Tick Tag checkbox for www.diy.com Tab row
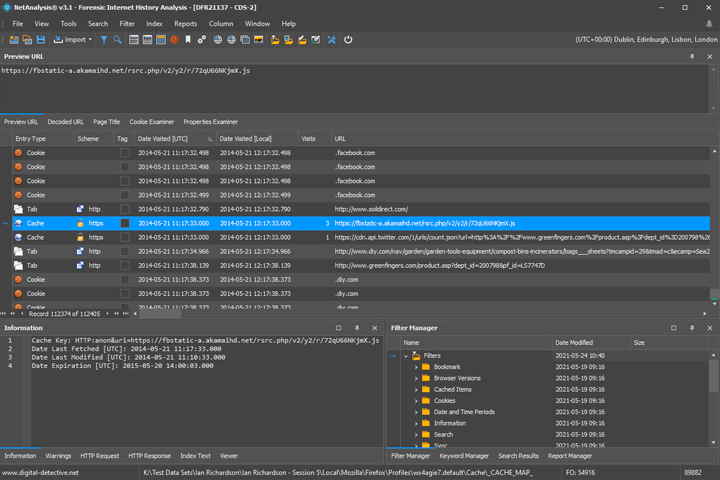This screenshot has width=720, height=480. click(124, 252)
